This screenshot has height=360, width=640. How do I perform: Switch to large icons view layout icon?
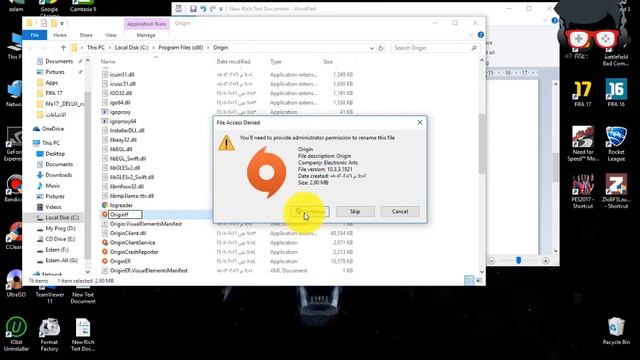tap(479, 280)
